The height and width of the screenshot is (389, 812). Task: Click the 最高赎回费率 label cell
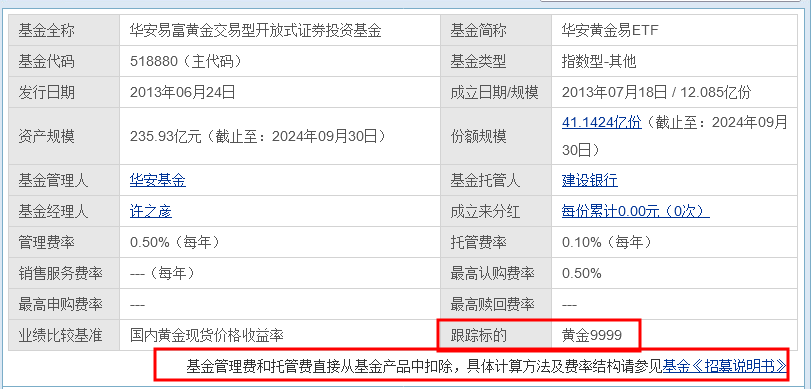click(x=496, y=304)
